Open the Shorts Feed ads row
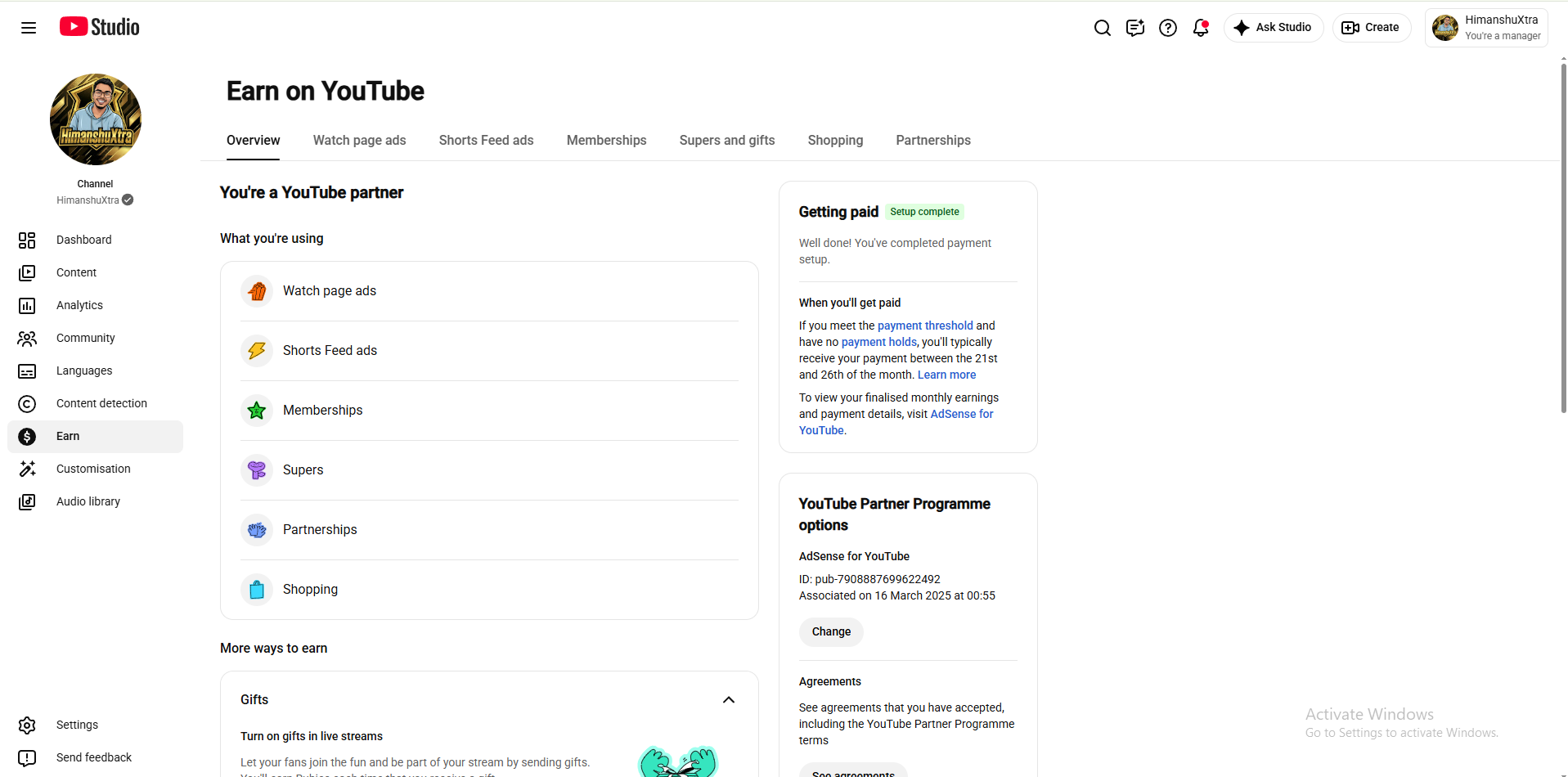Screen dimensions: 1568x777 489,351
